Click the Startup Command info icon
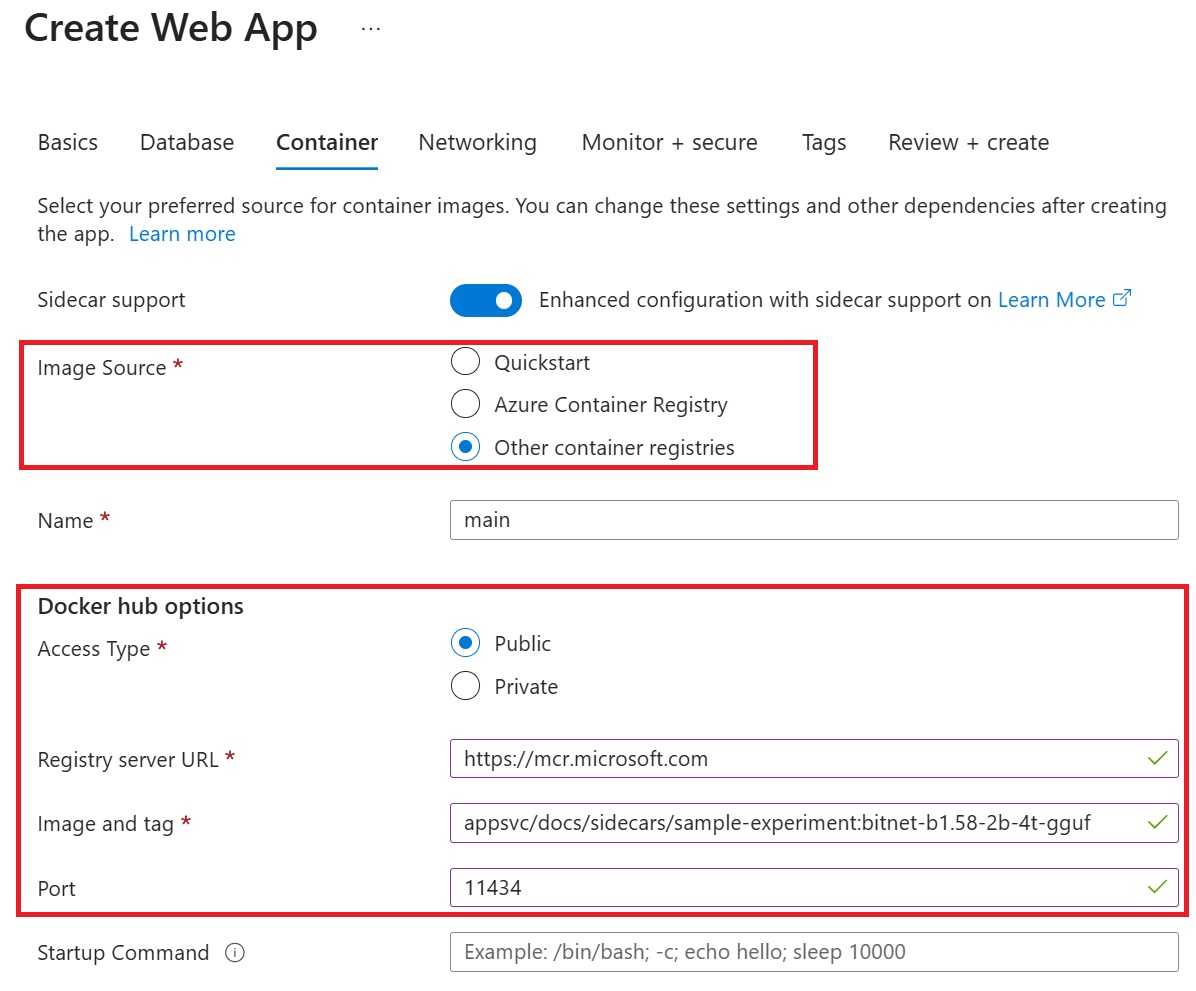This screenshot has height=991, width=1196. pos(235,953)
